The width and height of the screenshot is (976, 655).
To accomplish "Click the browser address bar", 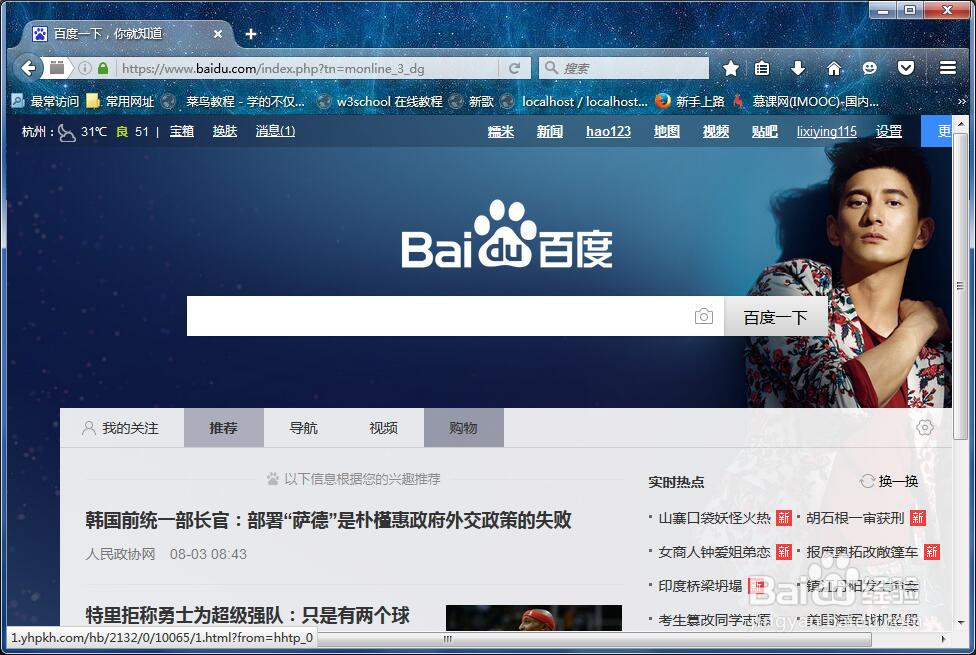I will pos(308,68).
